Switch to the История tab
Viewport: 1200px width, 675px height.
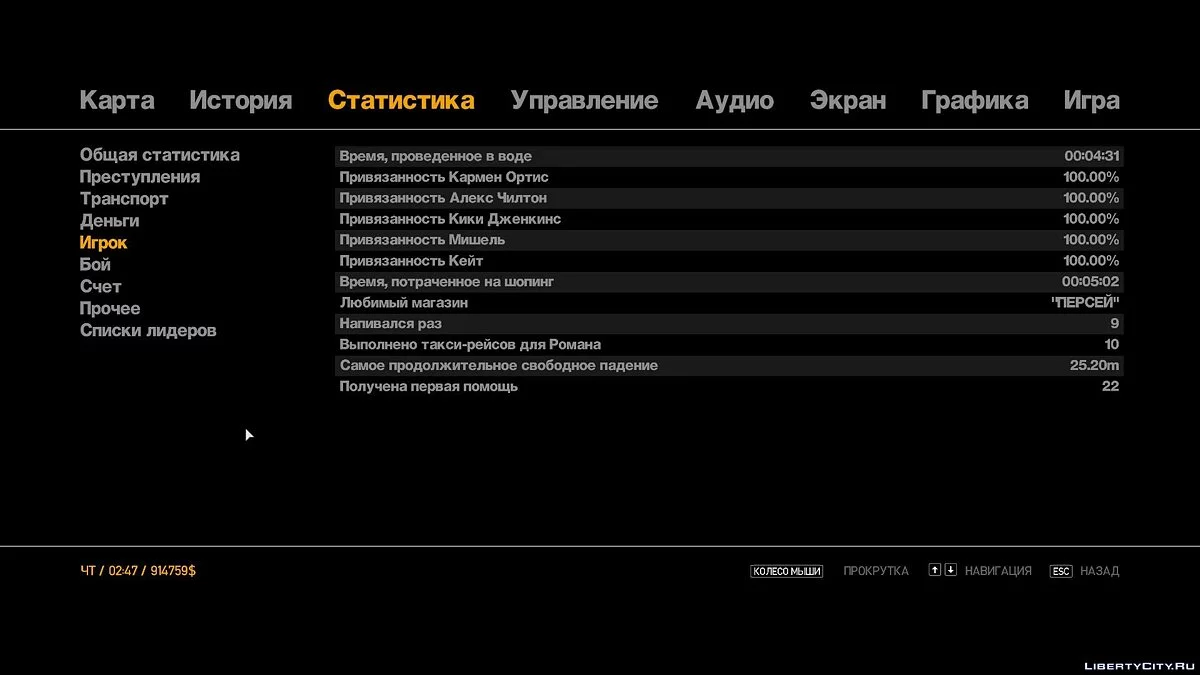[240, 101]
